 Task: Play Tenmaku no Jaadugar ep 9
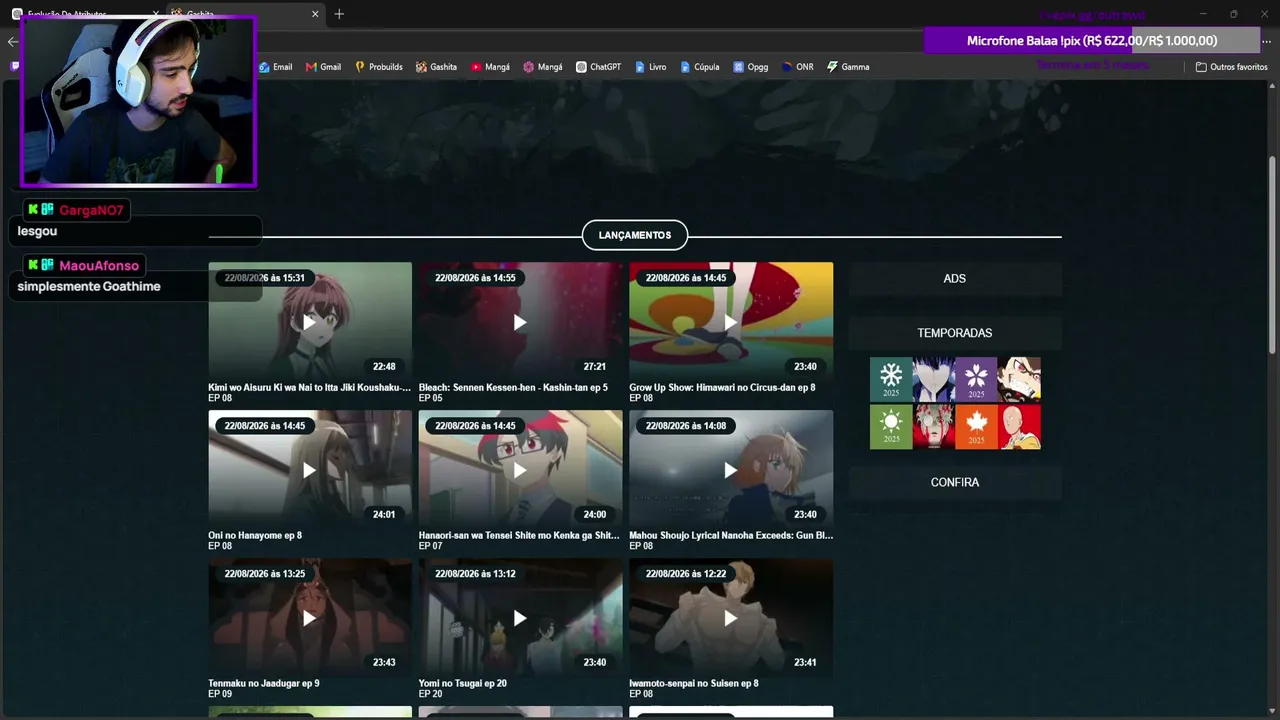click(x=310, y=618)
